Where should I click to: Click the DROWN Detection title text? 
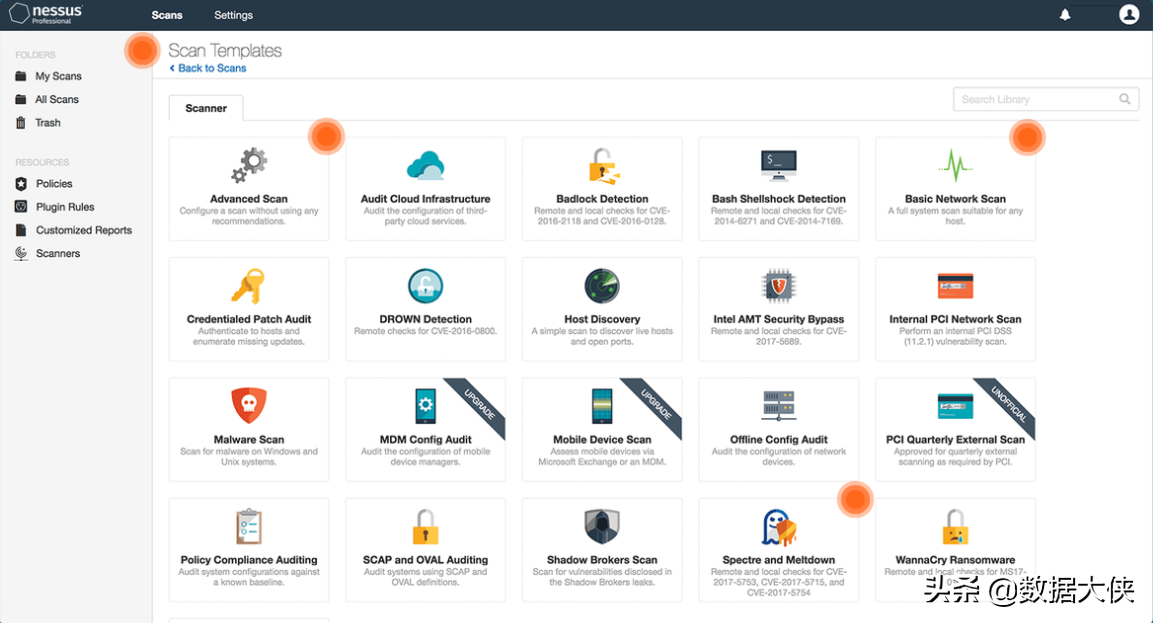tap(426, 319)
